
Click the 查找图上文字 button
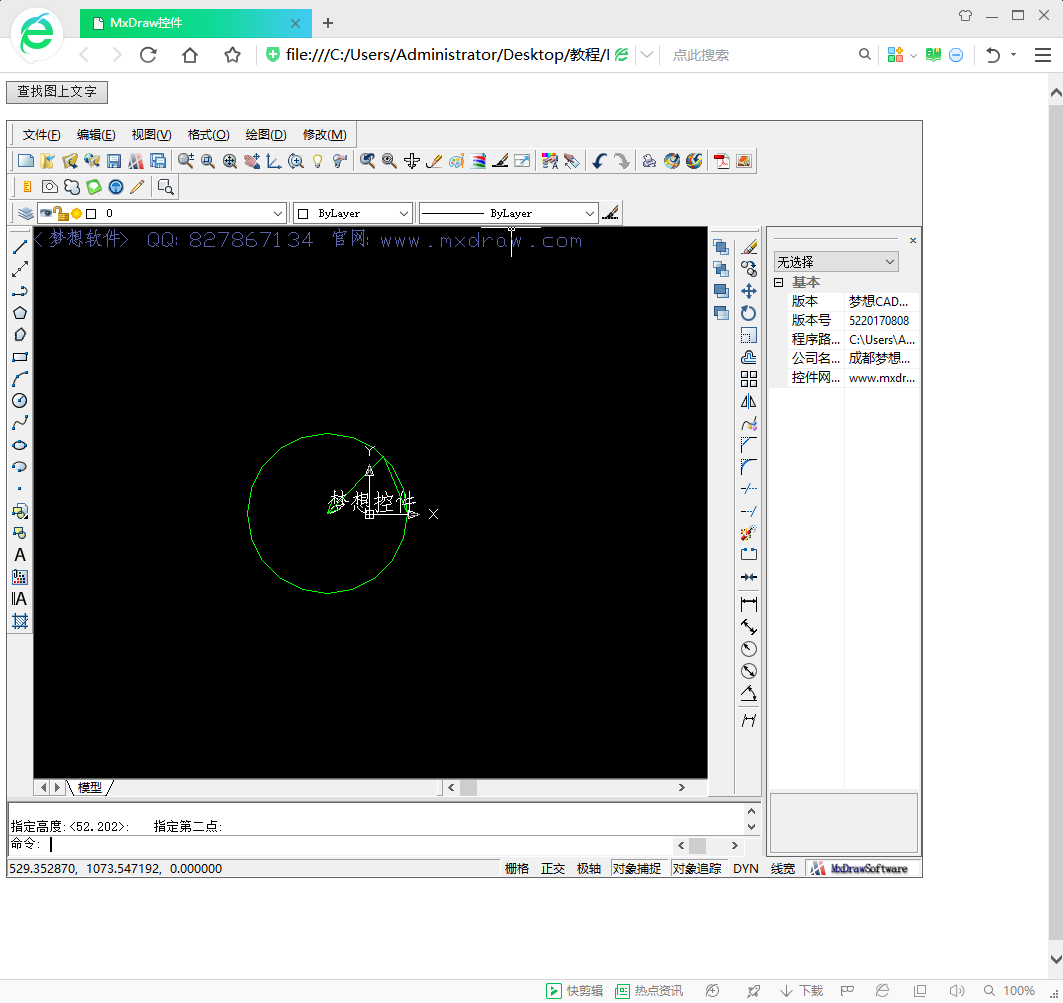pos(57,92)
